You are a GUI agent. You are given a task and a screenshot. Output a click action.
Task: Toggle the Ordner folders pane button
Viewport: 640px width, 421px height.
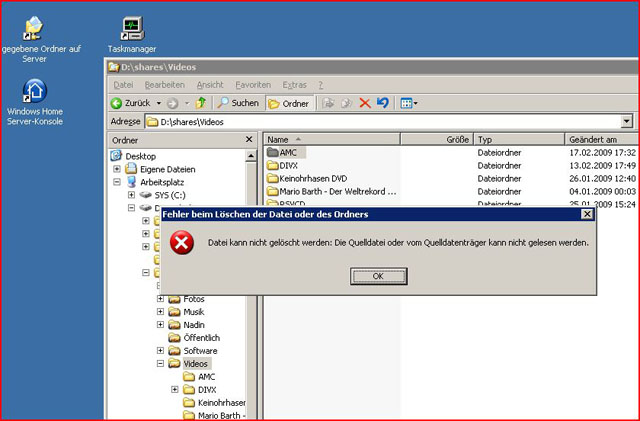(x=289, y=104)
